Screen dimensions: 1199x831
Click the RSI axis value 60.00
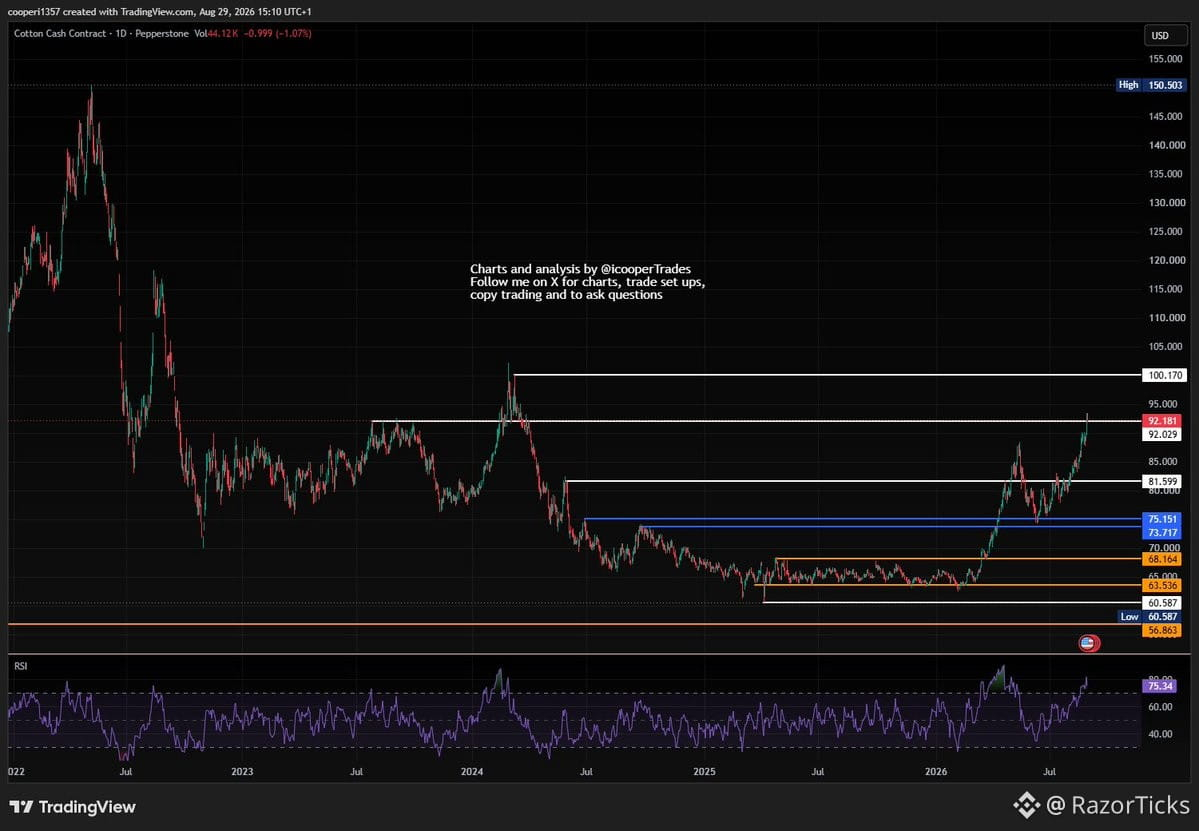pyautogui.click(x=1160, y=707)
